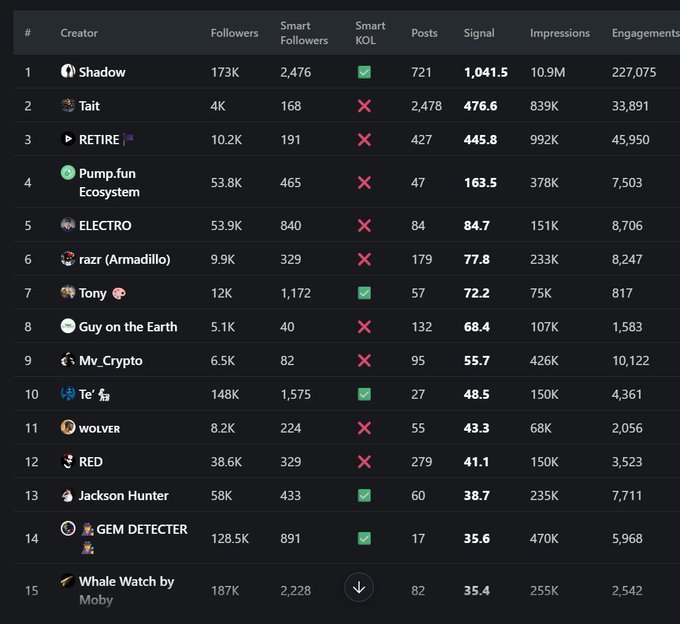The width and height of the screenshot is (680, 624).
Task: Click Tony's Smart KOL green checkmark
Action: click(x=364, y=293)
